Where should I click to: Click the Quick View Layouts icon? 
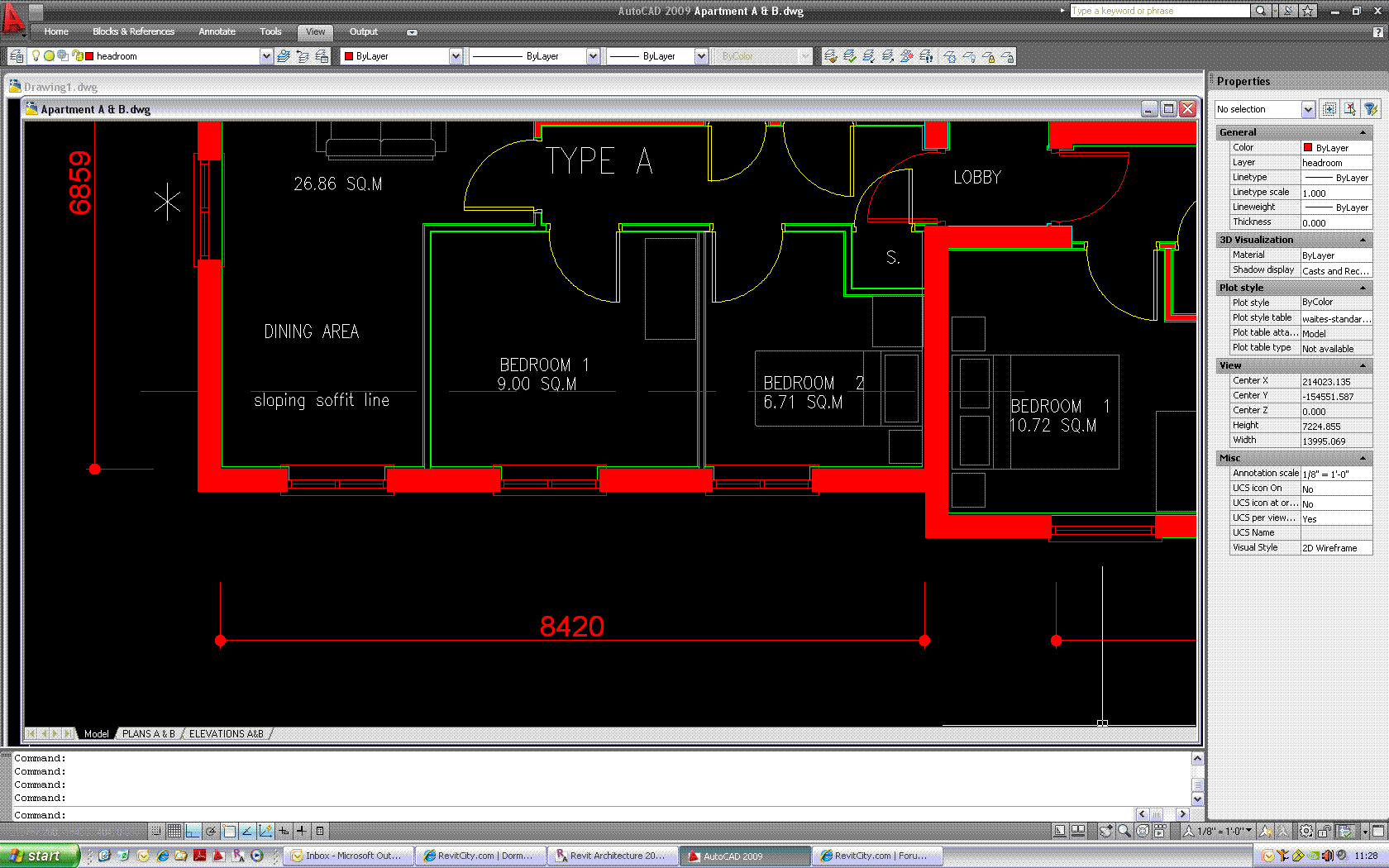point(1078,831)
